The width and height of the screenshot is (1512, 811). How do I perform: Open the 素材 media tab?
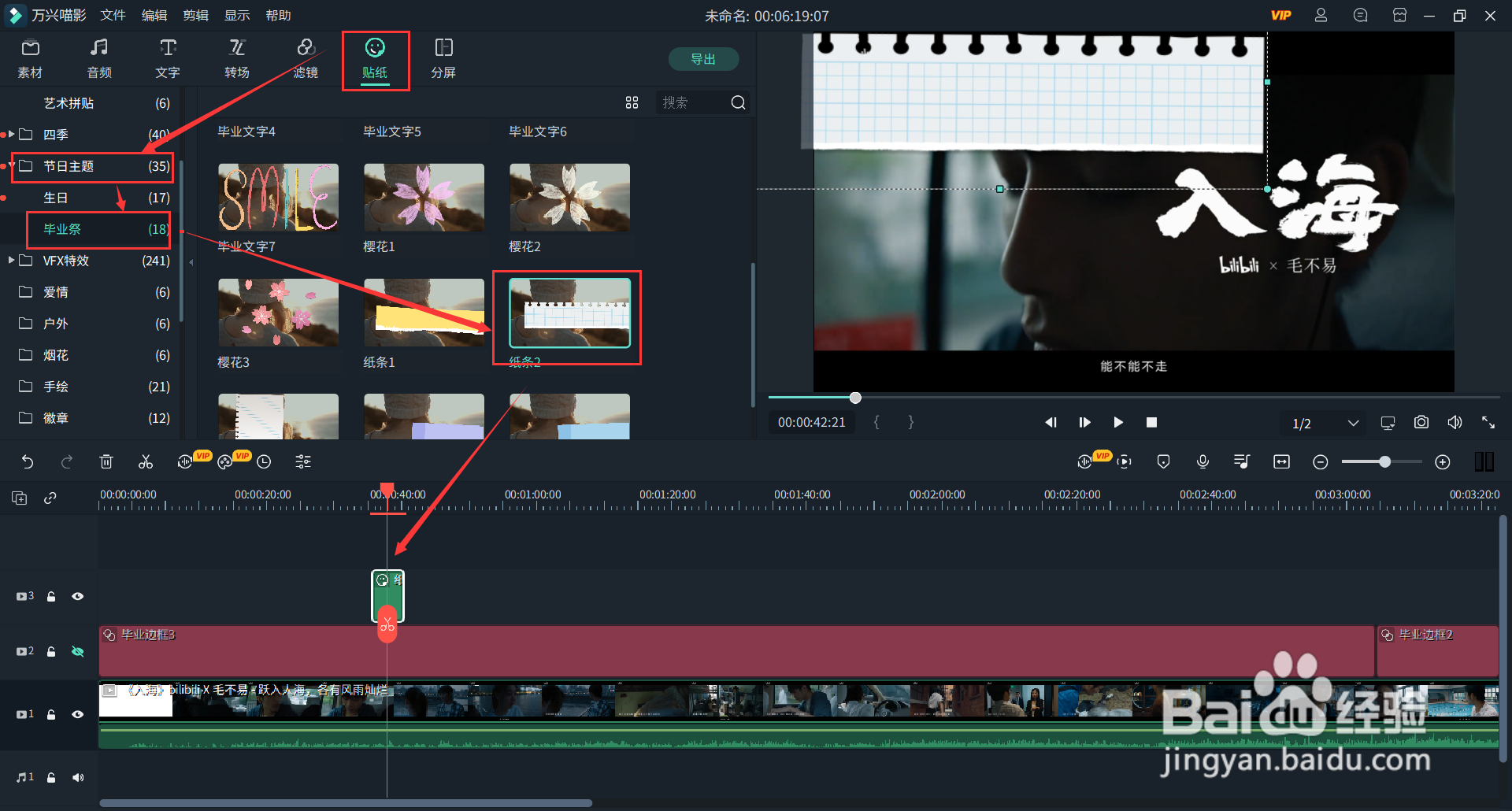pyautogui.click(x=30, y=59)
